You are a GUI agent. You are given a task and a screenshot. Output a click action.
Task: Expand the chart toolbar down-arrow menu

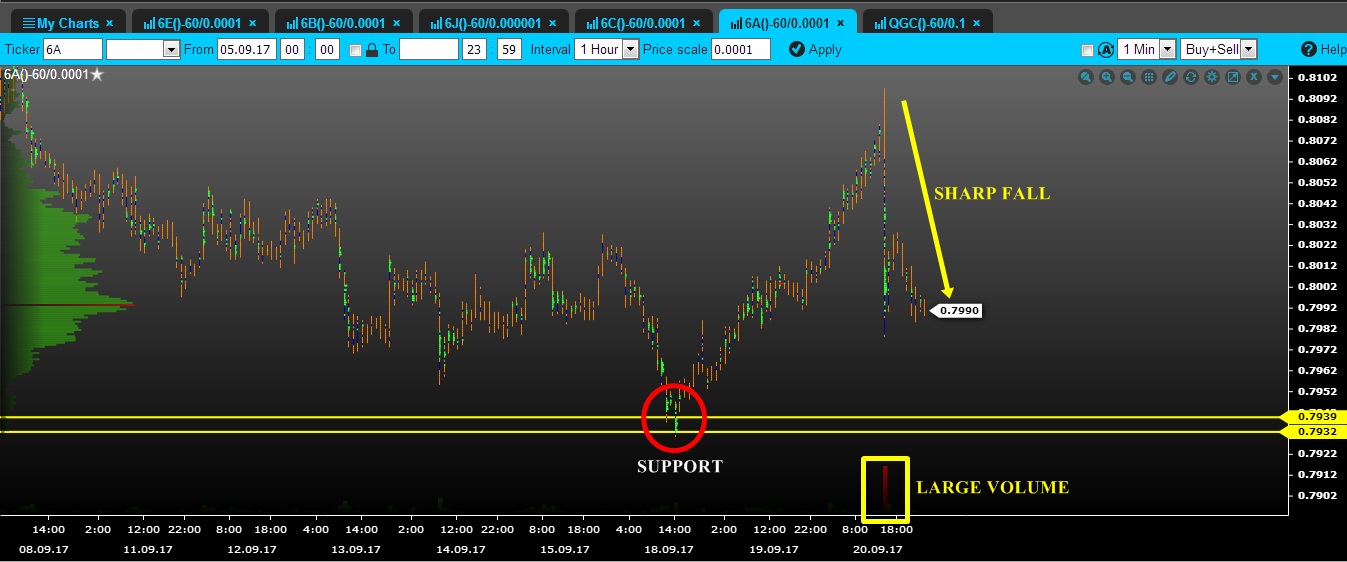1275,77
